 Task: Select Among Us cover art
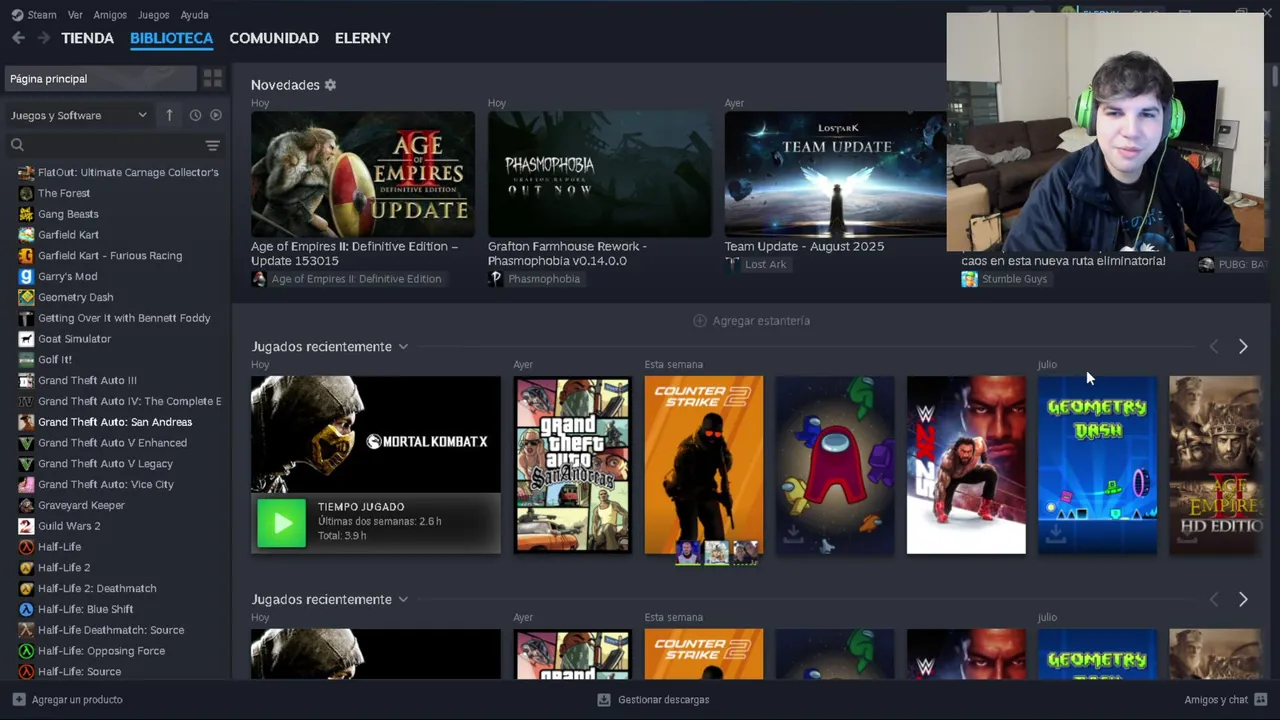[x=835, y=465]
